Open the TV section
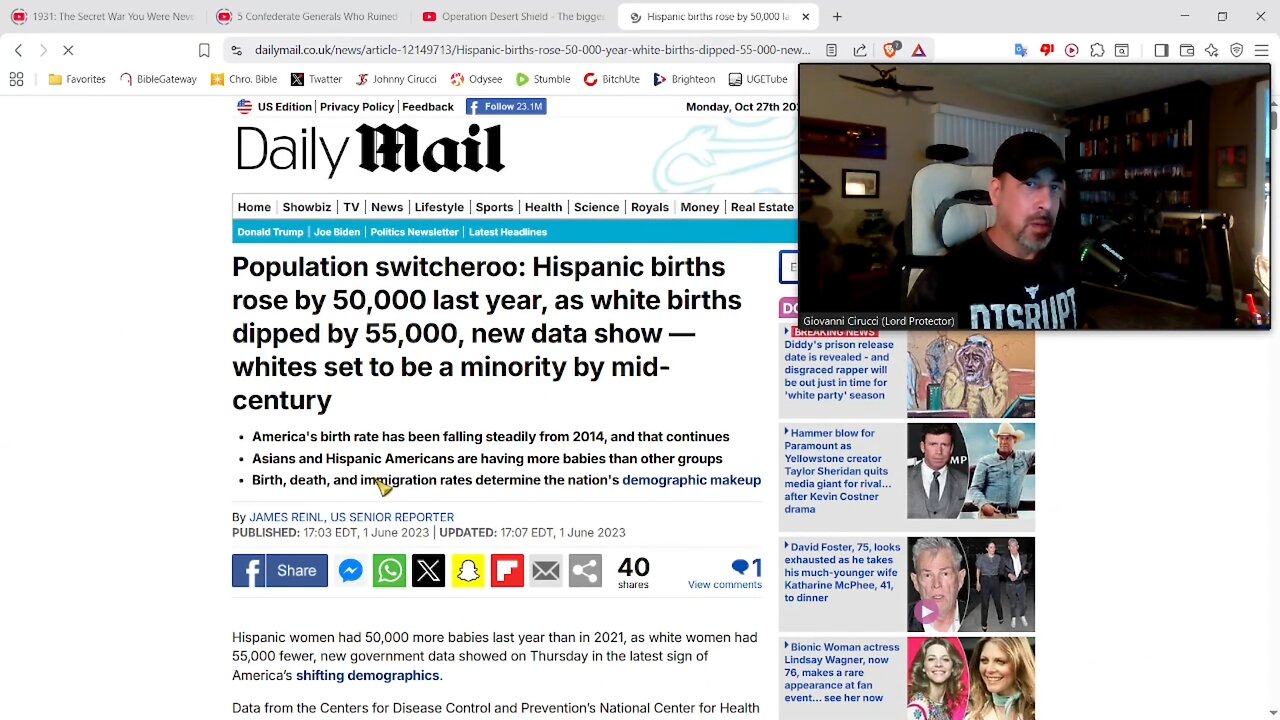The image size is (1280, 720). pos(351,207)
